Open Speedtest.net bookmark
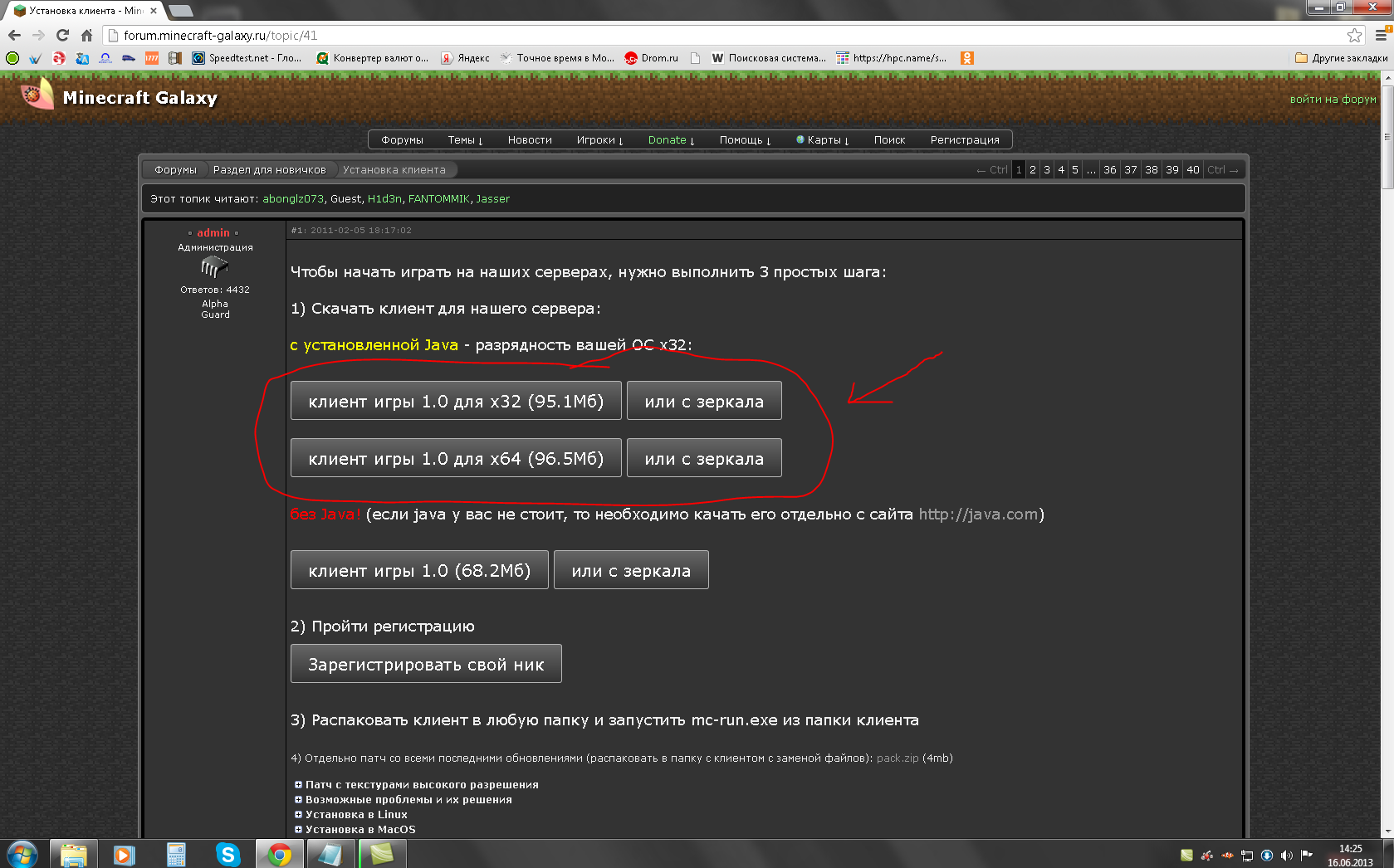1394x868 pixels. (x=247, y=58)
